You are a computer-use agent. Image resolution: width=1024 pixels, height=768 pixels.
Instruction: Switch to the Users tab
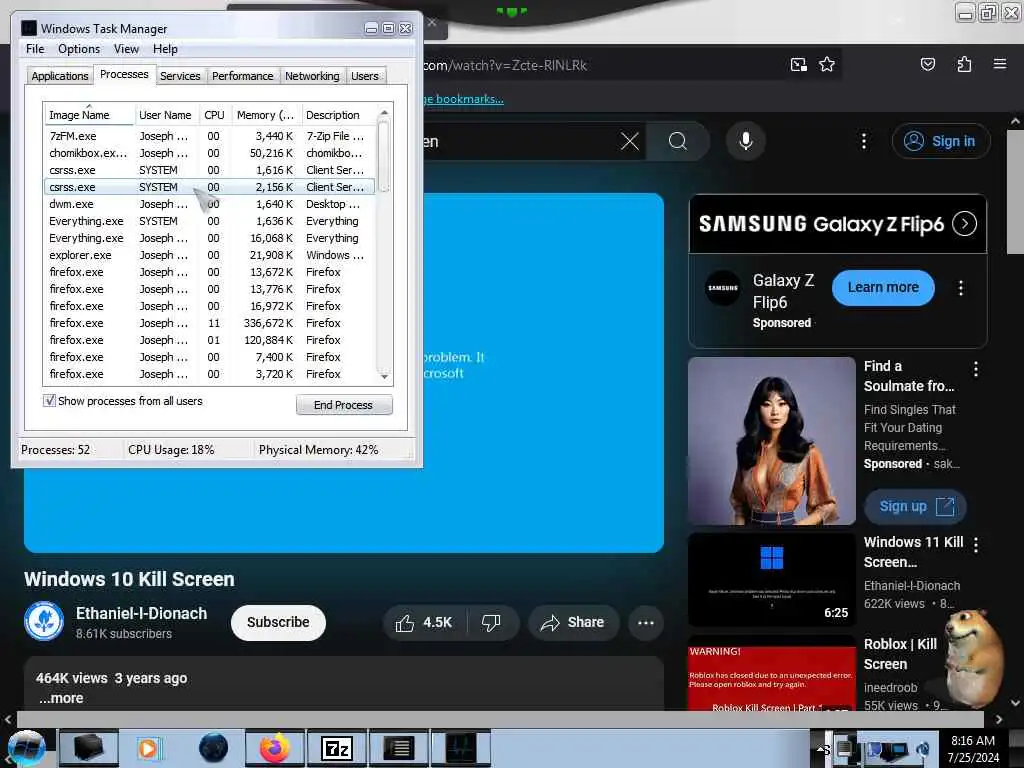(x=364, y=76)
